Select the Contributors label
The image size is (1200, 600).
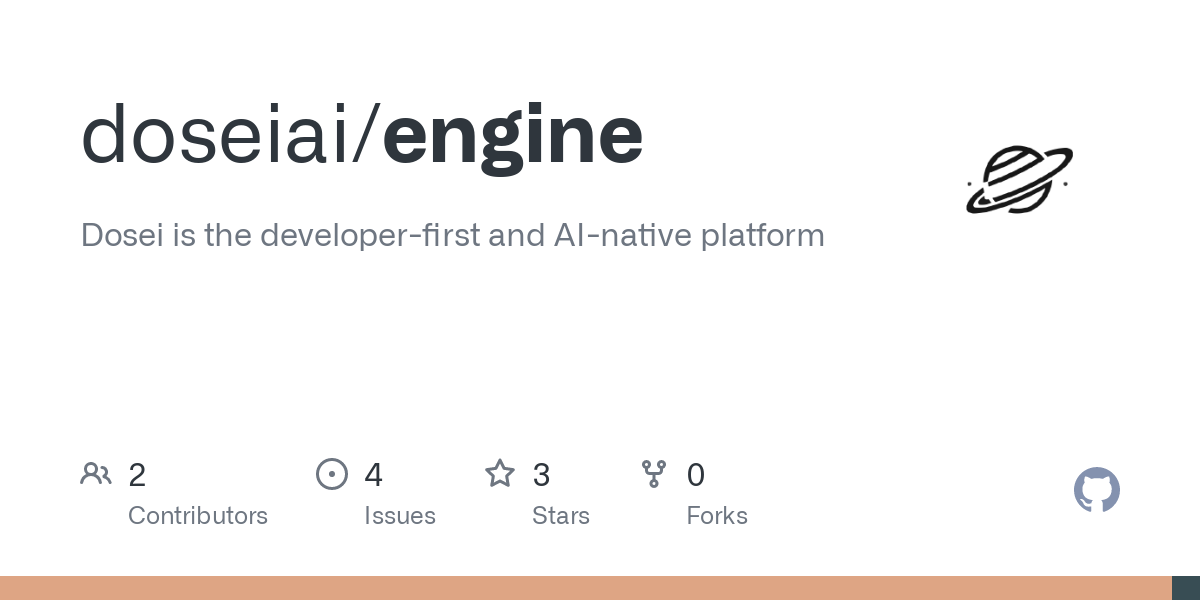tap(198, 516)
